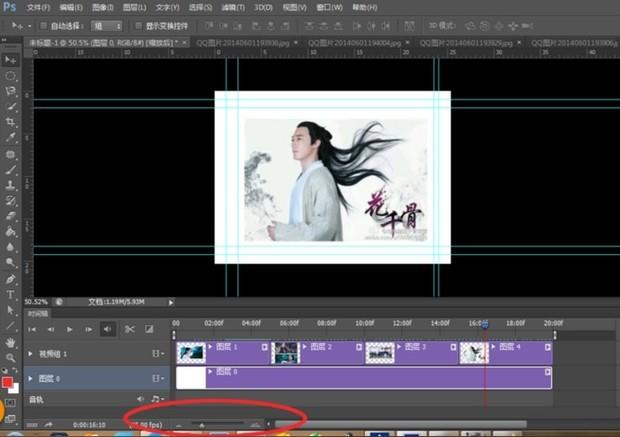The height and width of the screenshot is (437, 620).
Task: Click the zoom percentage field 50.52%
Action: click(x=36, y=302)
